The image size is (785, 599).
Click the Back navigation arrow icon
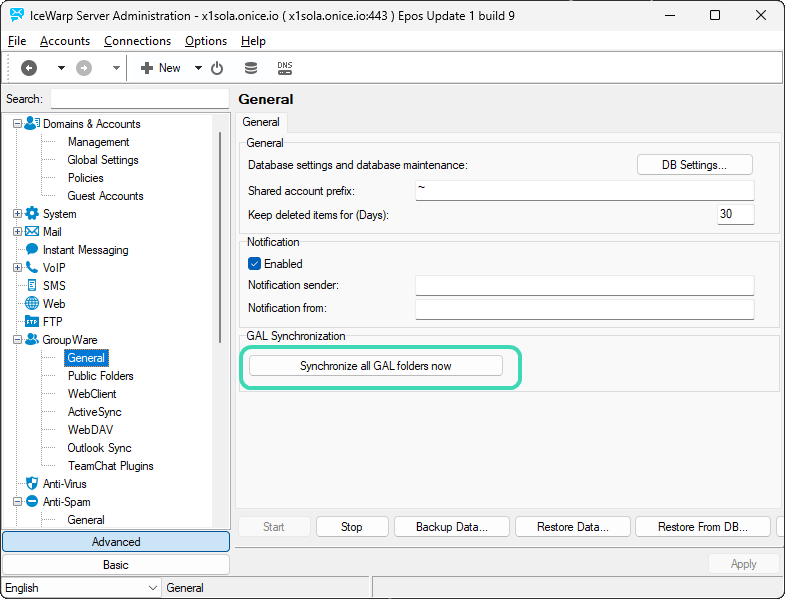(x=29, y=68)
